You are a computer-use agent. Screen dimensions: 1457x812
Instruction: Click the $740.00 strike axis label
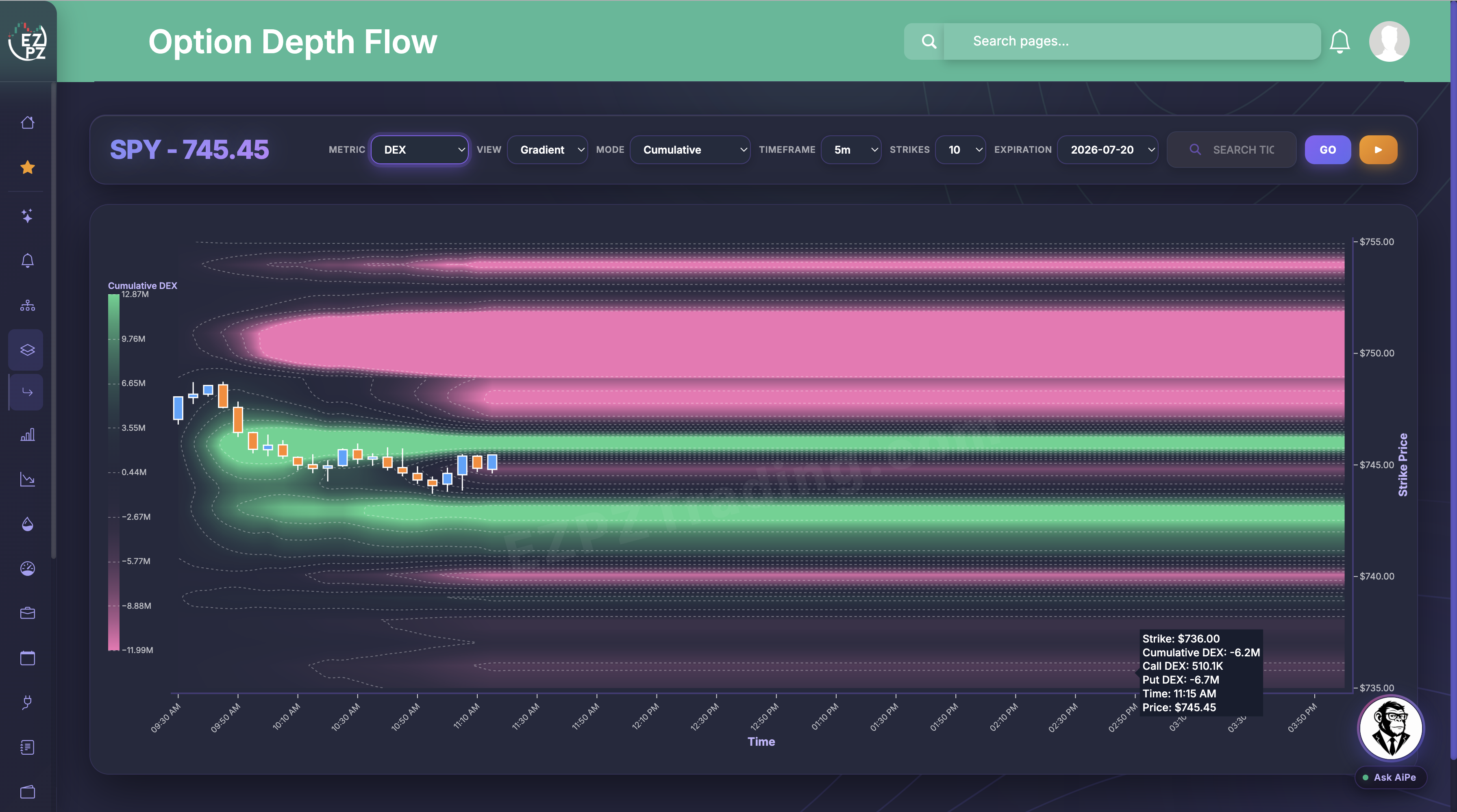[1377, 576]
